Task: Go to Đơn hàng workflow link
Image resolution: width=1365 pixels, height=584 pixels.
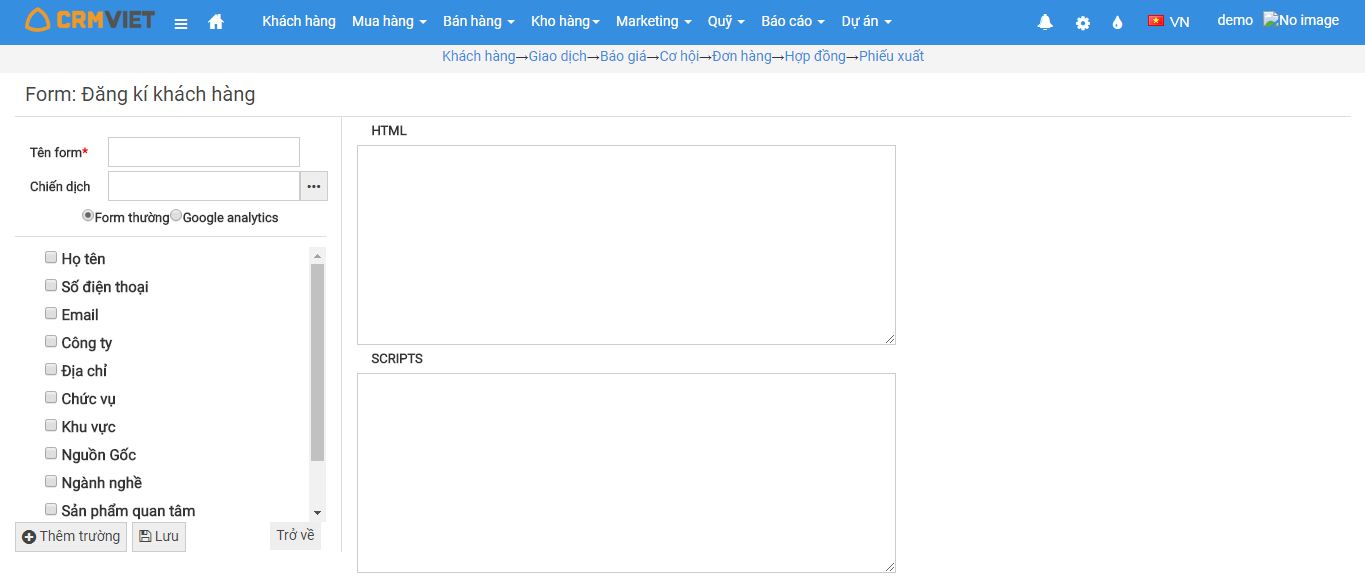Action: click(742, 56)
